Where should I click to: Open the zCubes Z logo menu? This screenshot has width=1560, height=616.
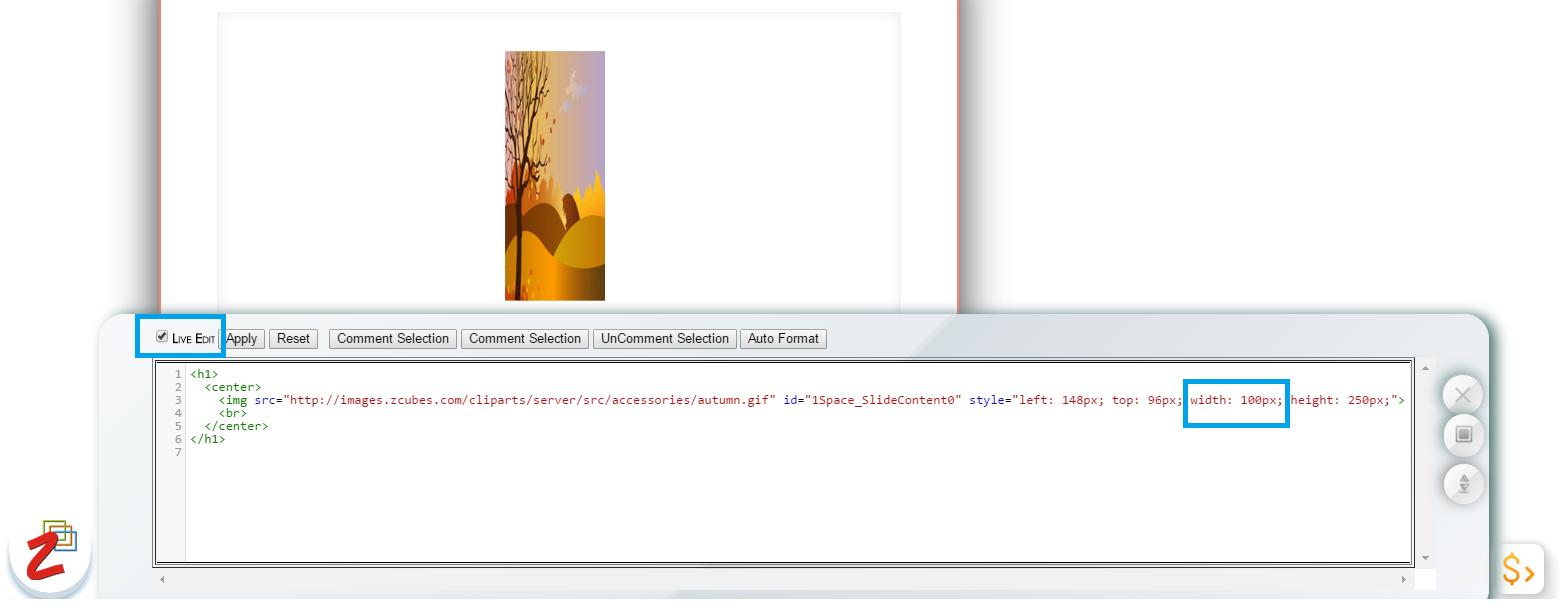coord(49,552)
